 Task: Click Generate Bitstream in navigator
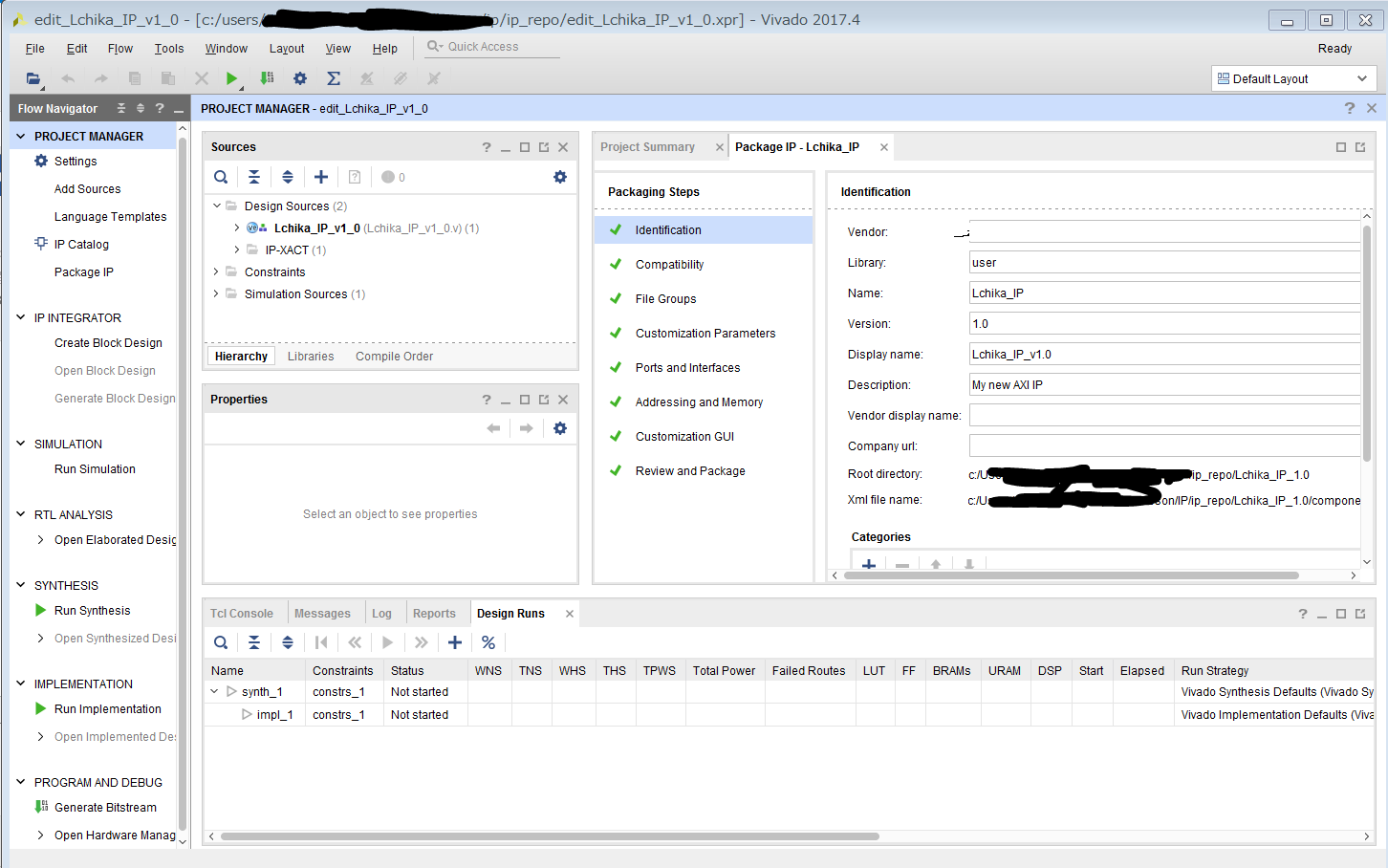[105, 808]
